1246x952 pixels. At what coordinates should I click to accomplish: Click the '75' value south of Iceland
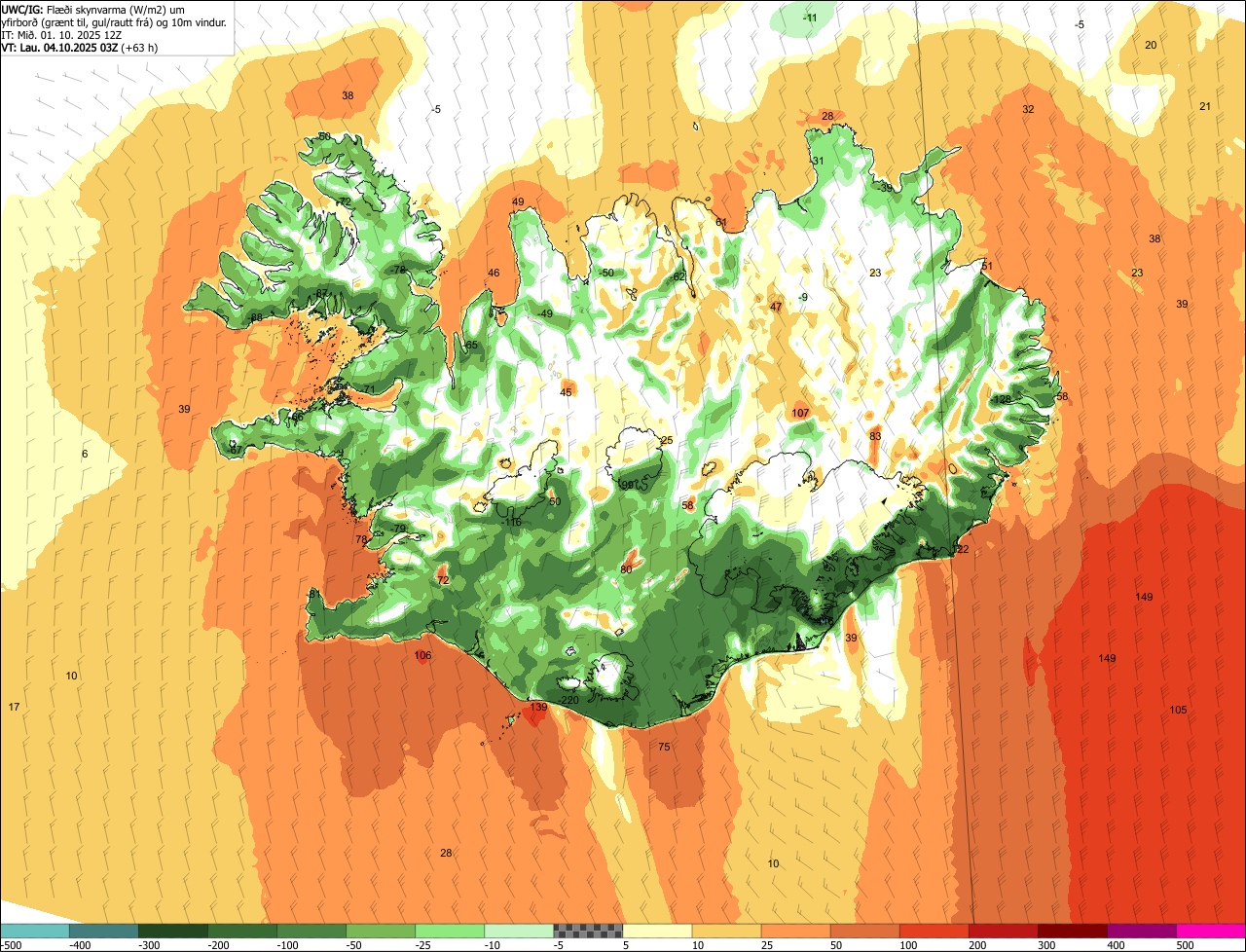(664, 747)
